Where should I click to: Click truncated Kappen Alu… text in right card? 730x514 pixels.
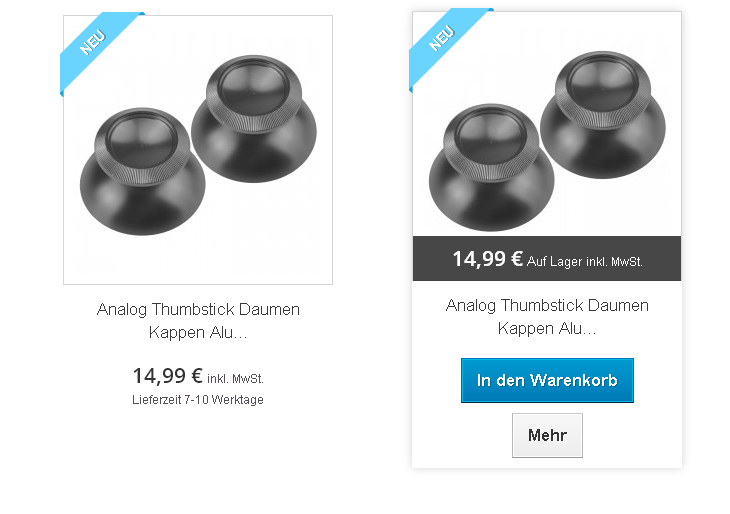[x=547, y=329]
